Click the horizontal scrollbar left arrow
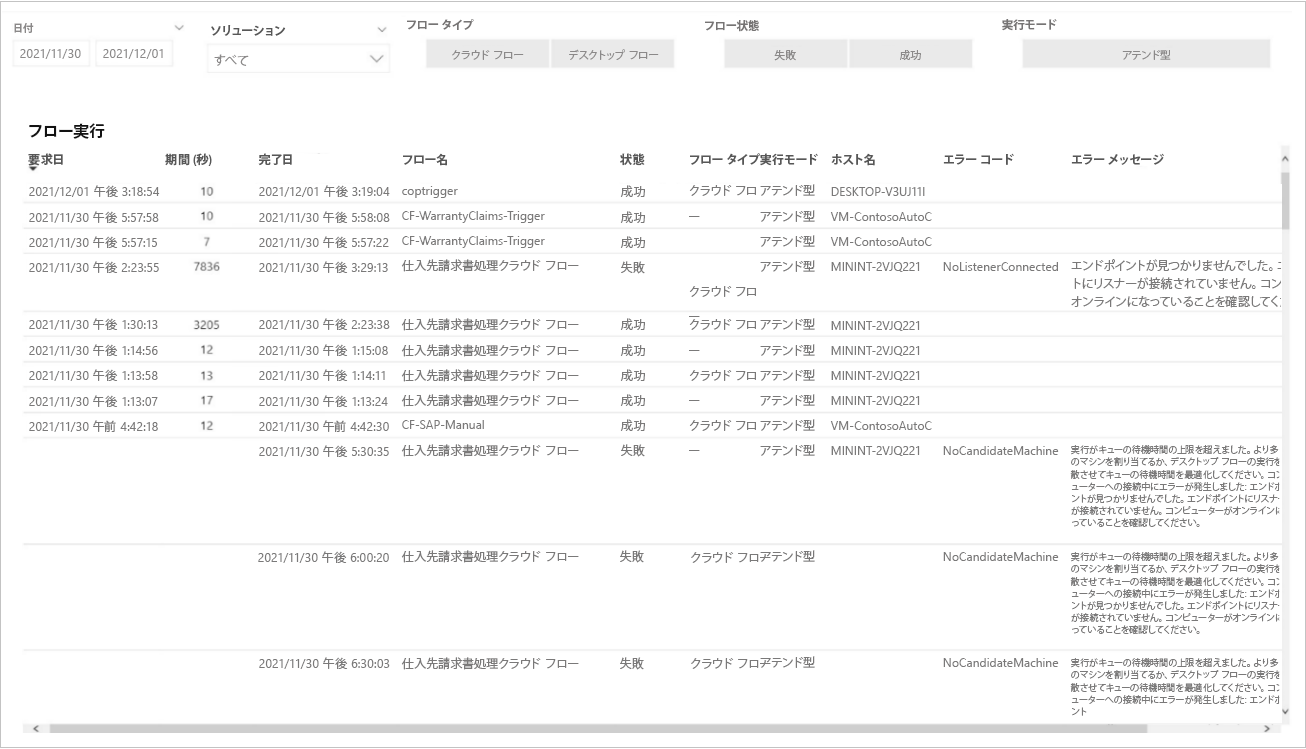 pos(37,729)
